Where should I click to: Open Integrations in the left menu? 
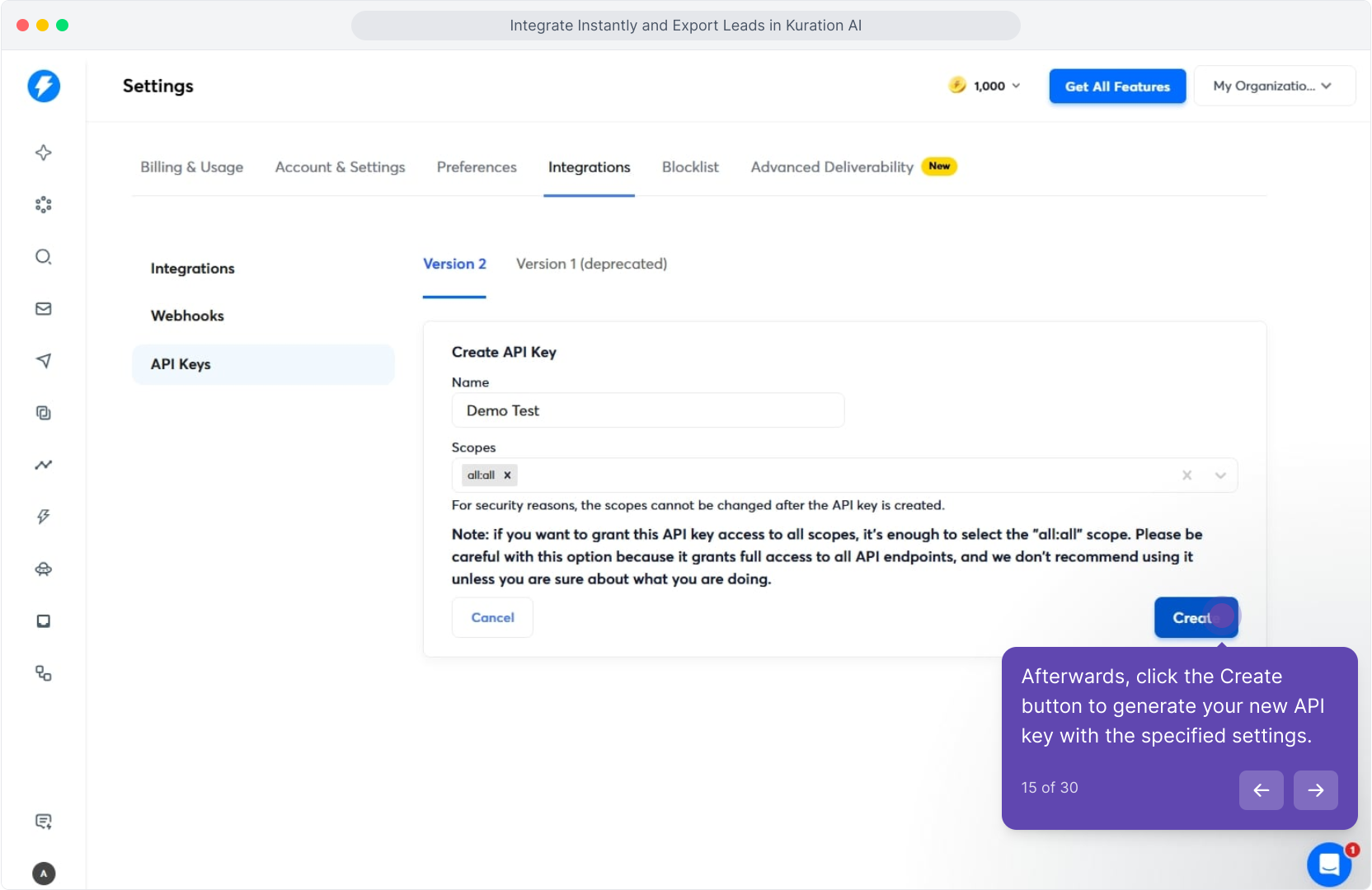(x=193, y=269)
